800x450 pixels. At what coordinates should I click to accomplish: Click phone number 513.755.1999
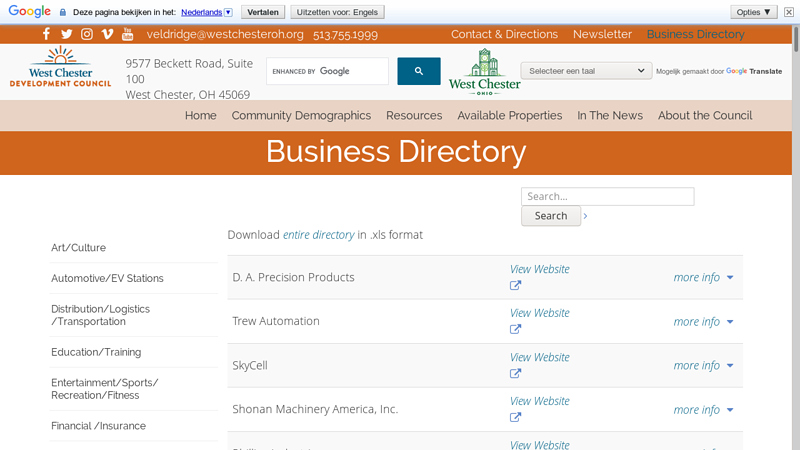coord(345,35)
